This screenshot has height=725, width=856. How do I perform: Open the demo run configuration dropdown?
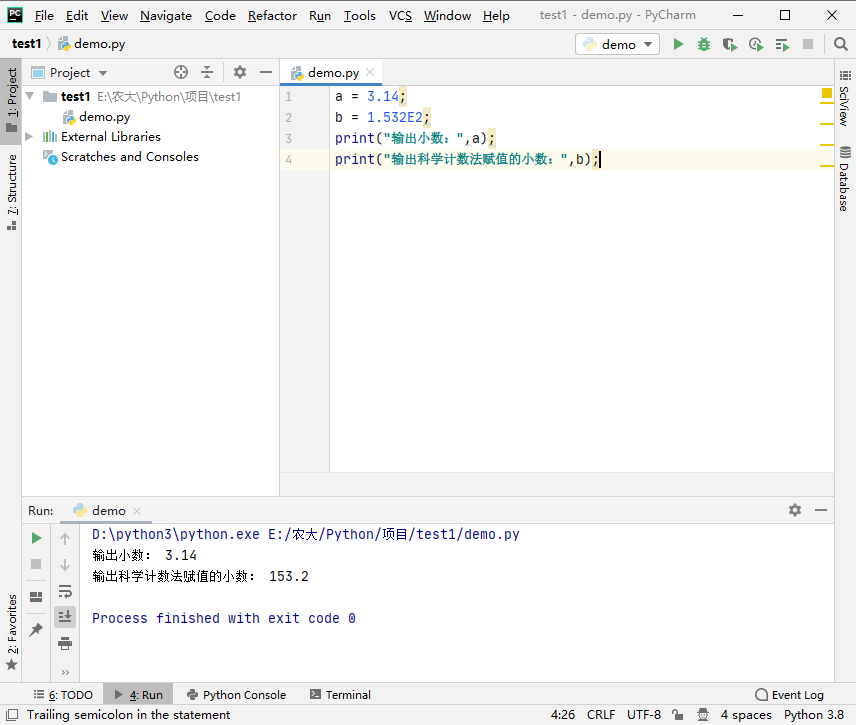(618, 44)
